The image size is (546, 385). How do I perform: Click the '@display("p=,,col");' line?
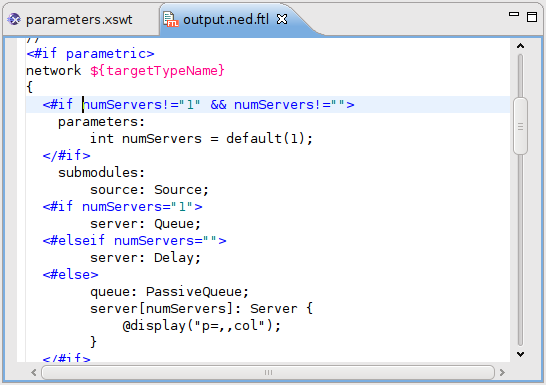pyautogui.click(x=202, y=326)
